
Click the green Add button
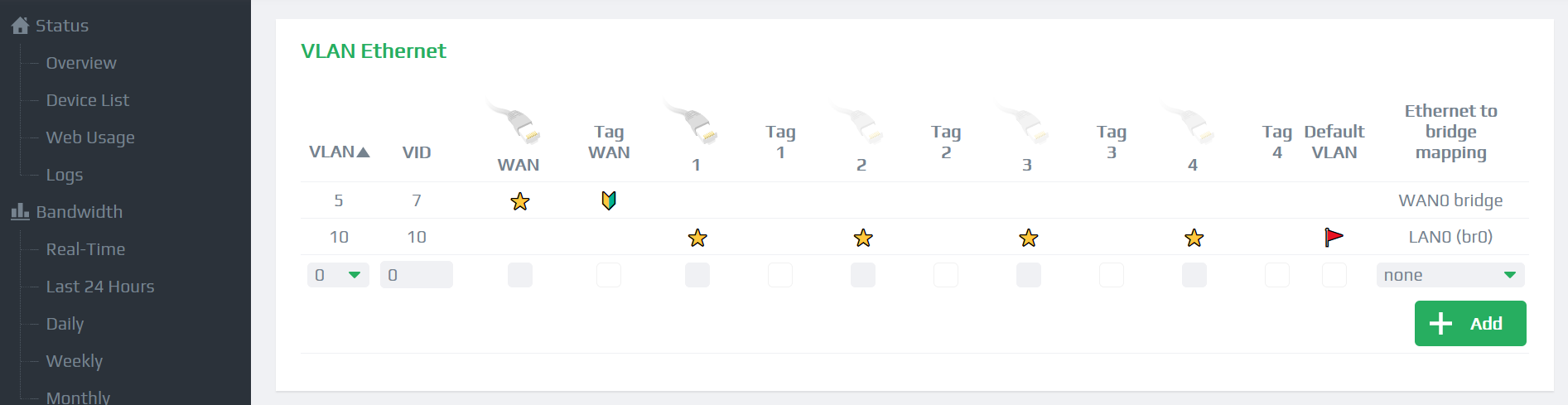[x=1470, y=324]
